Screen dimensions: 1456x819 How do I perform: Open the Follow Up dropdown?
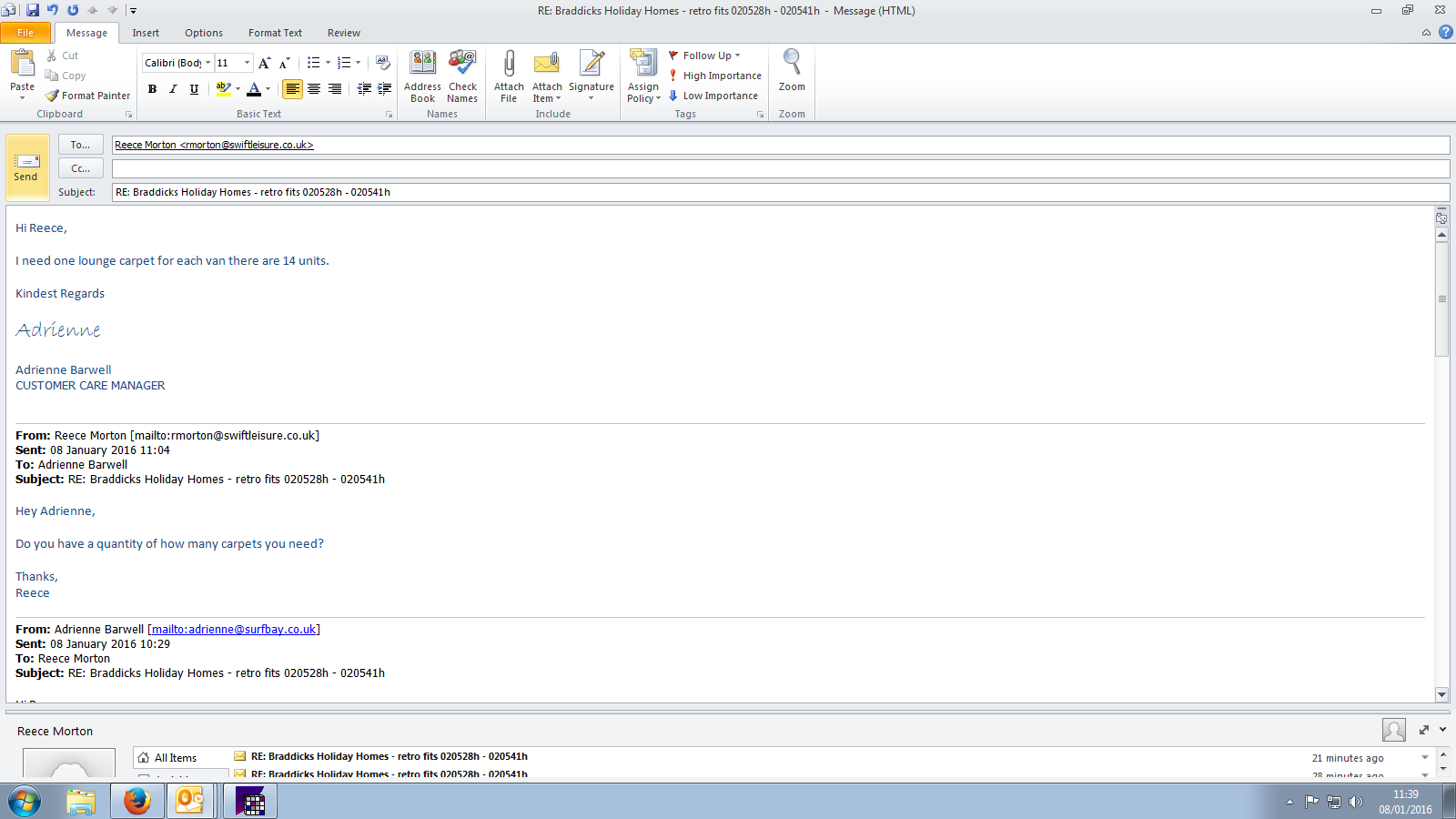point(706,56)
